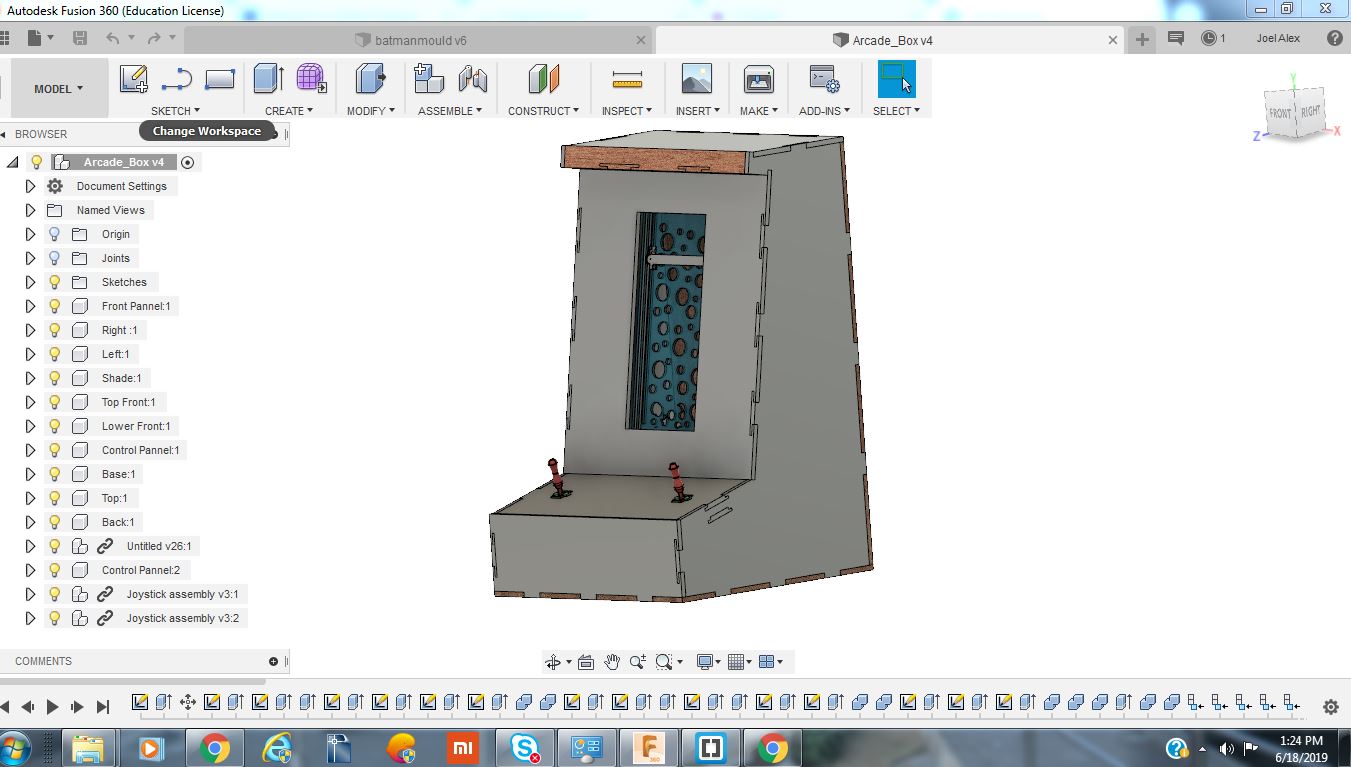Open the CREATE menu
This screenshot has height=767, width=1351.
click(x=289, y=111)
